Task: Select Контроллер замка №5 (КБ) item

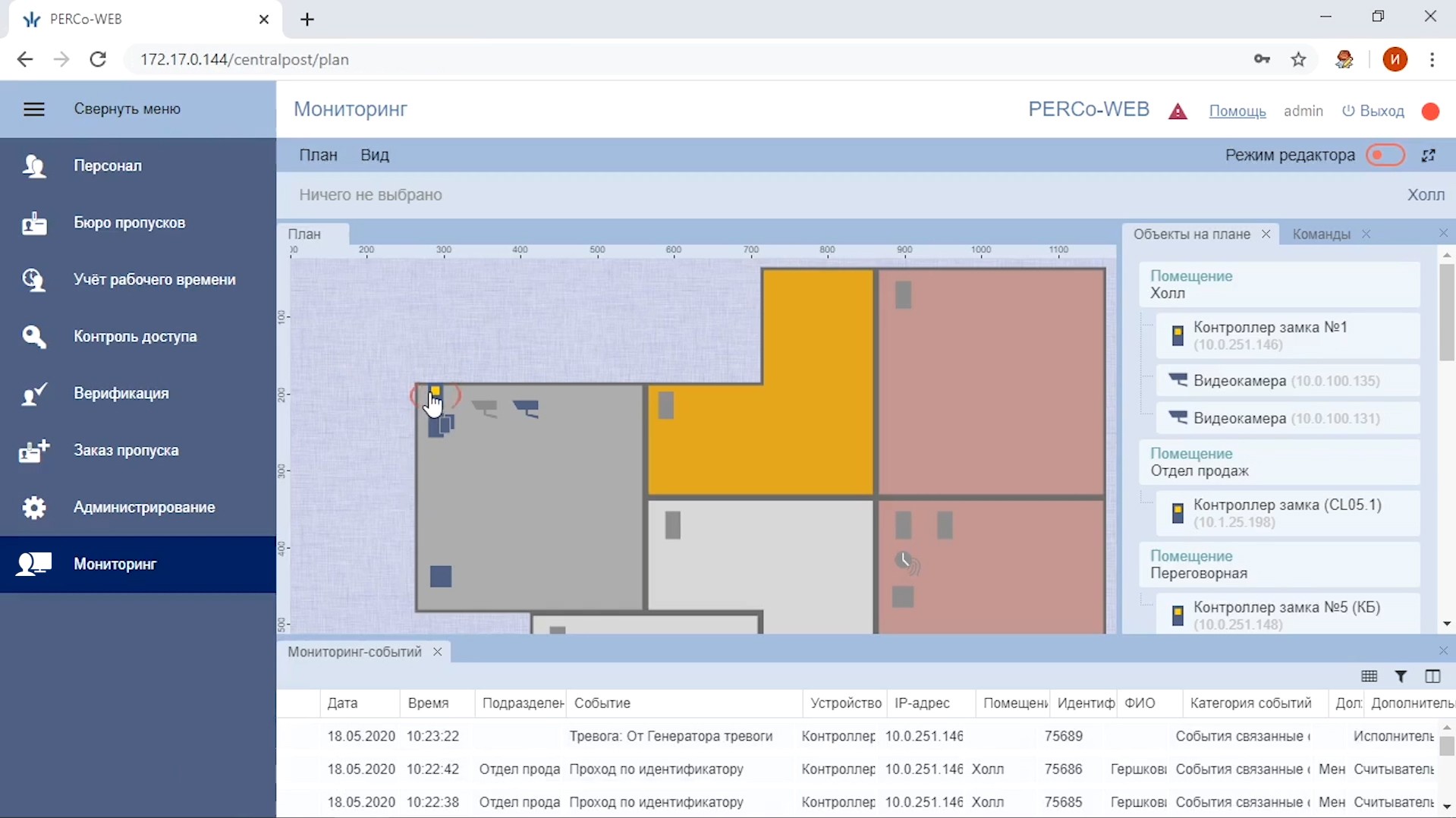Action: pyautogui.click(x=1288, y=615)
